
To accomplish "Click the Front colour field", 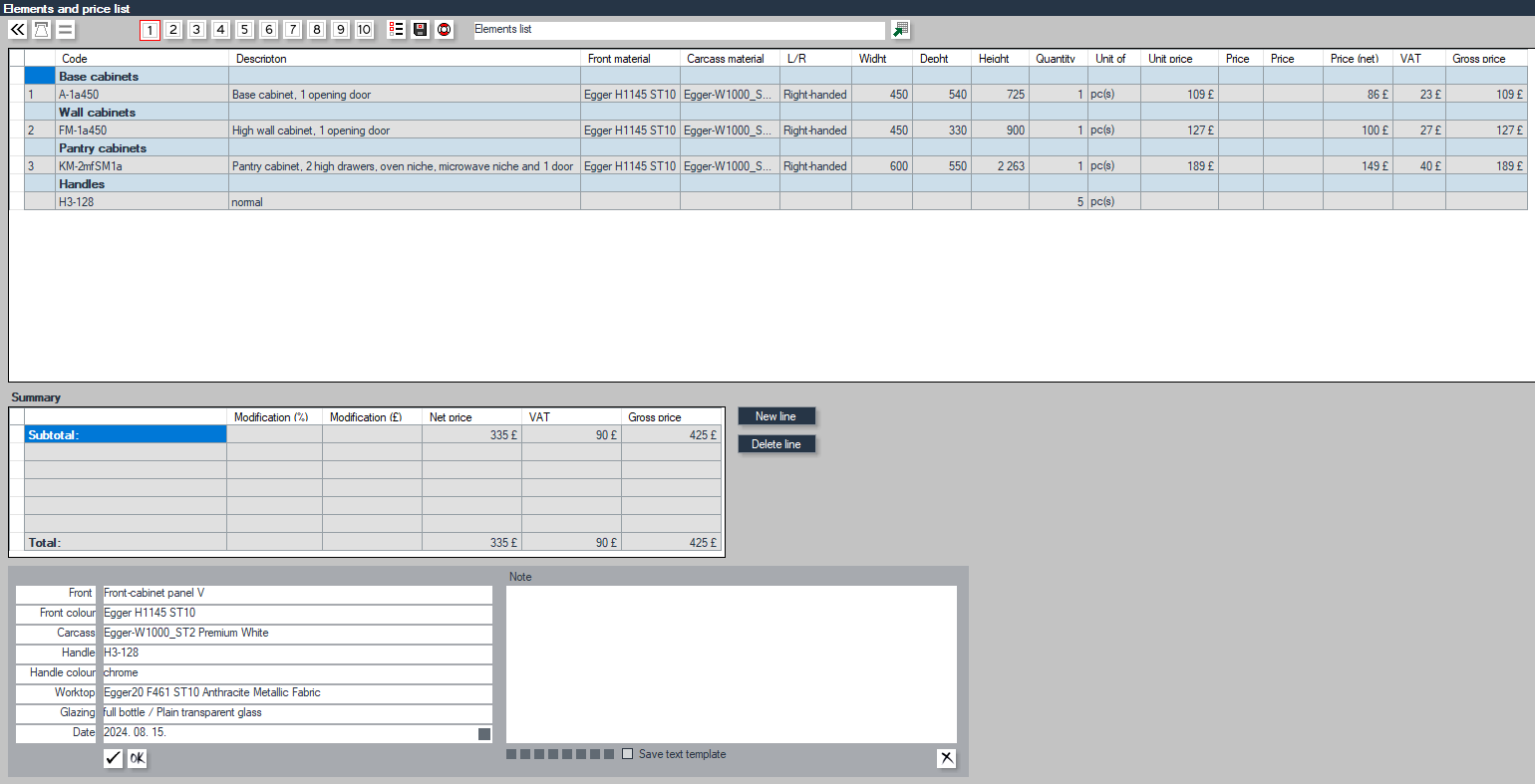I will click(x=297, y=614).
